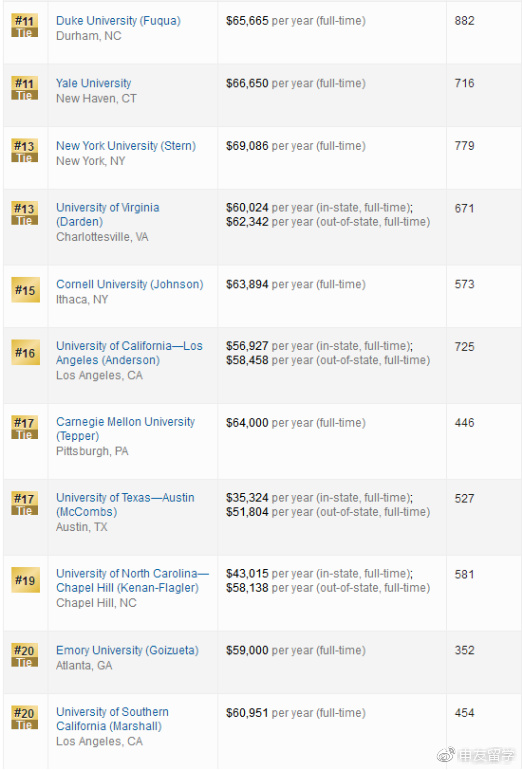The image size is (522, 770).
Task: Click the Weibo logo watermark
Action: coord(446,754)
